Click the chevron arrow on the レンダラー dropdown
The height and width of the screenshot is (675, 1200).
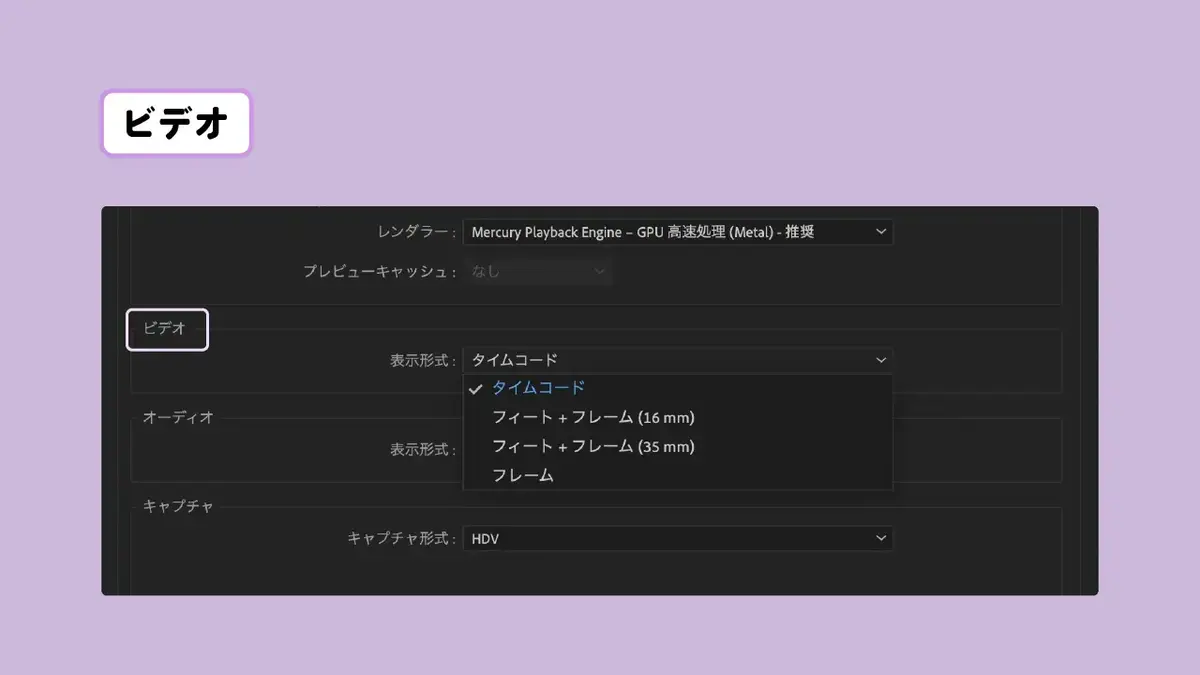click(x=880, y=232)
